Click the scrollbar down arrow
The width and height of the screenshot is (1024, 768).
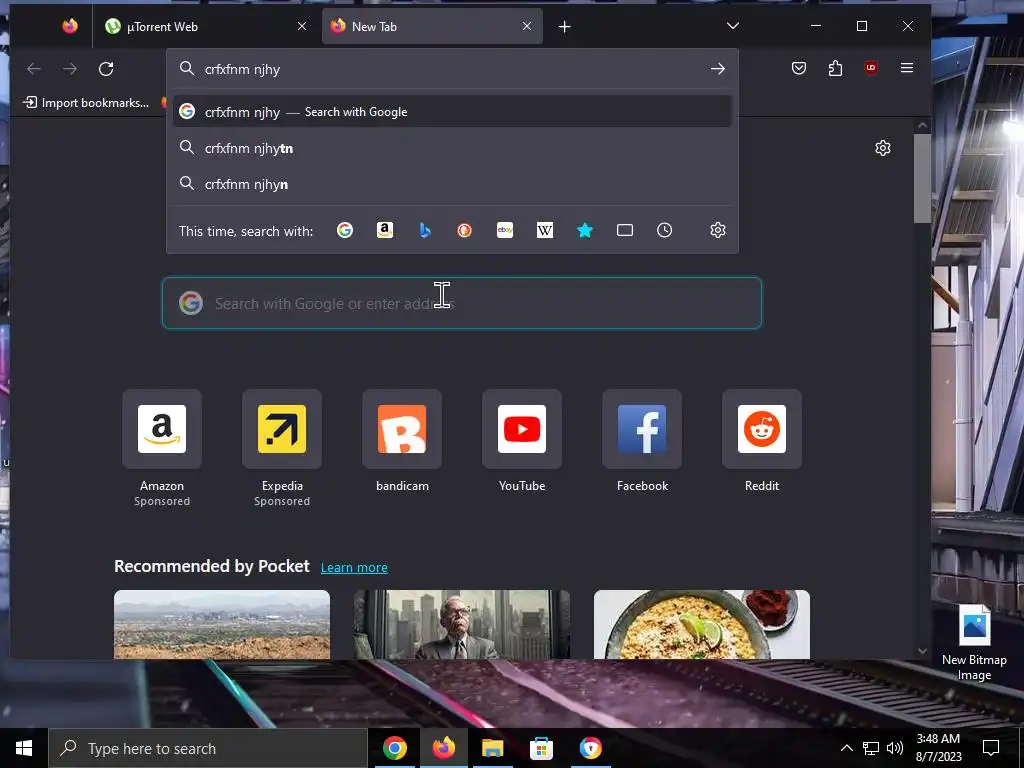click(922, 650)
